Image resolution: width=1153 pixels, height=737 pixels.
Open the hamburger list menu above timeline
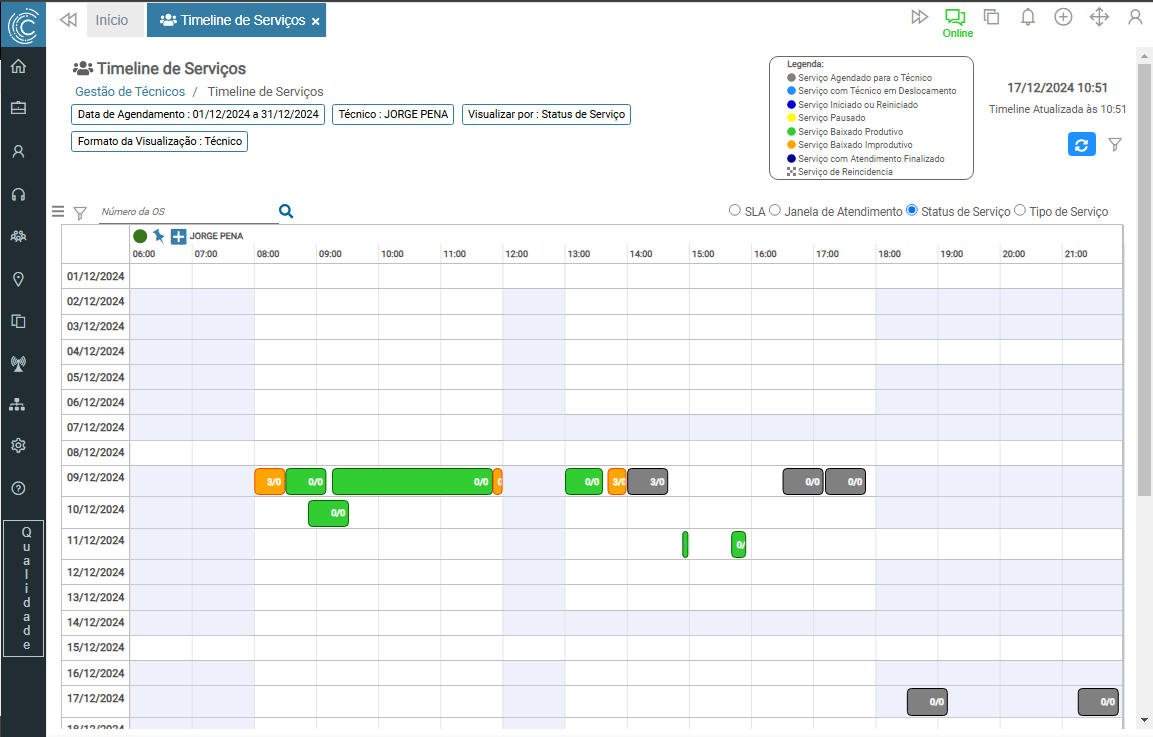click(58, 212)
